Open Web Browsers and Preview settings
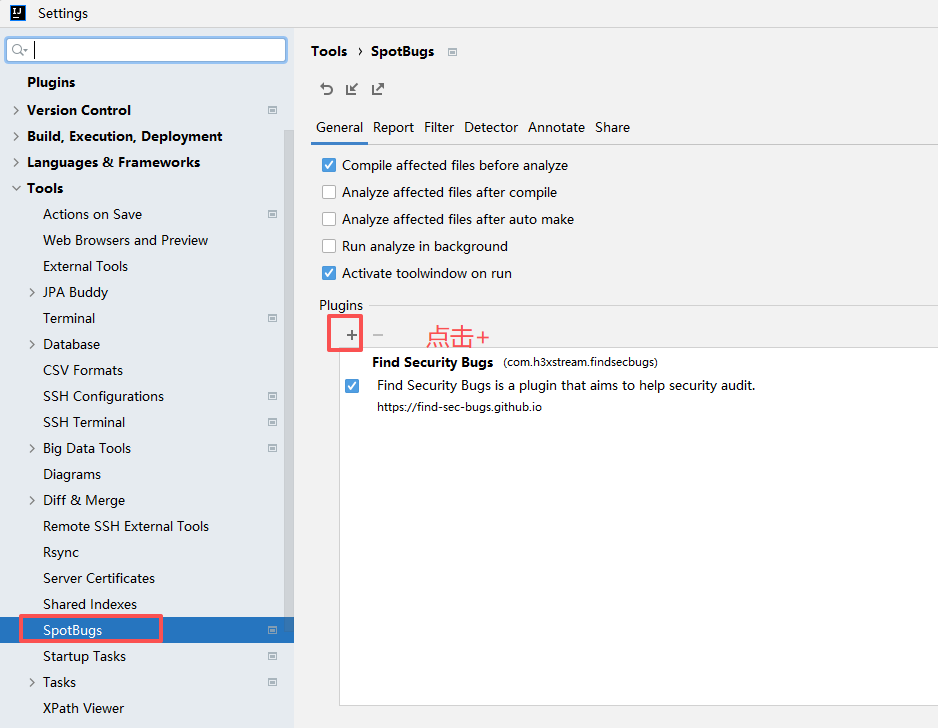 [x=126, y=240]
